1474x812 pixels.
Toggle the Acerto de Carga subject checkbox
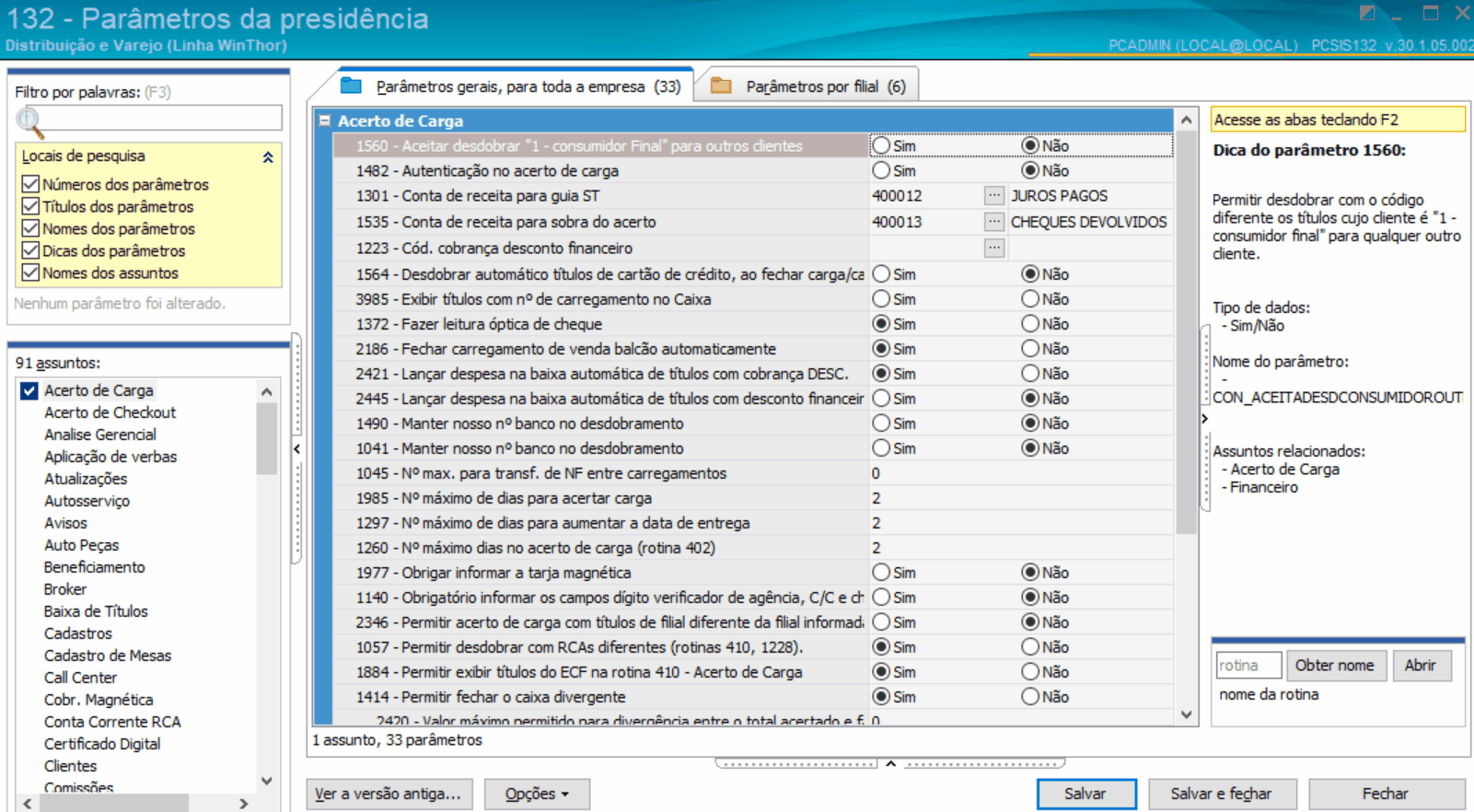click(x=29, y=390)
